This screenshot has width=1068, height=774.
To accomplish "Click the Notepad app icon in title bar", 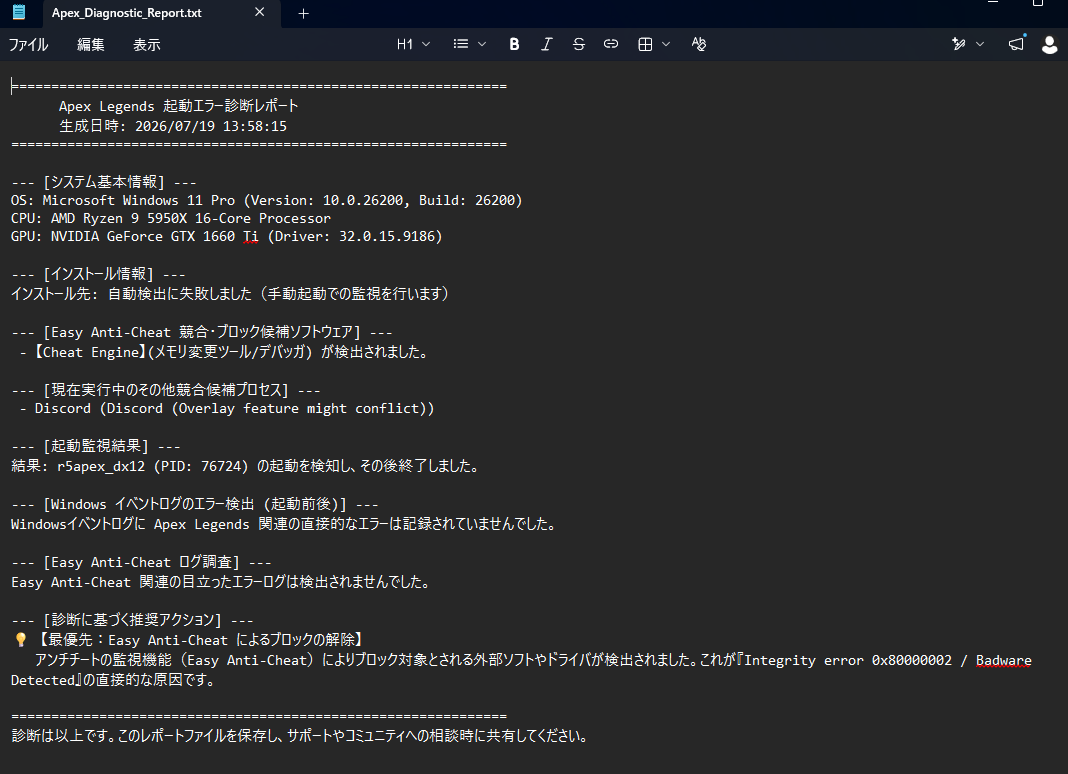I will click(x=19, y=12).
